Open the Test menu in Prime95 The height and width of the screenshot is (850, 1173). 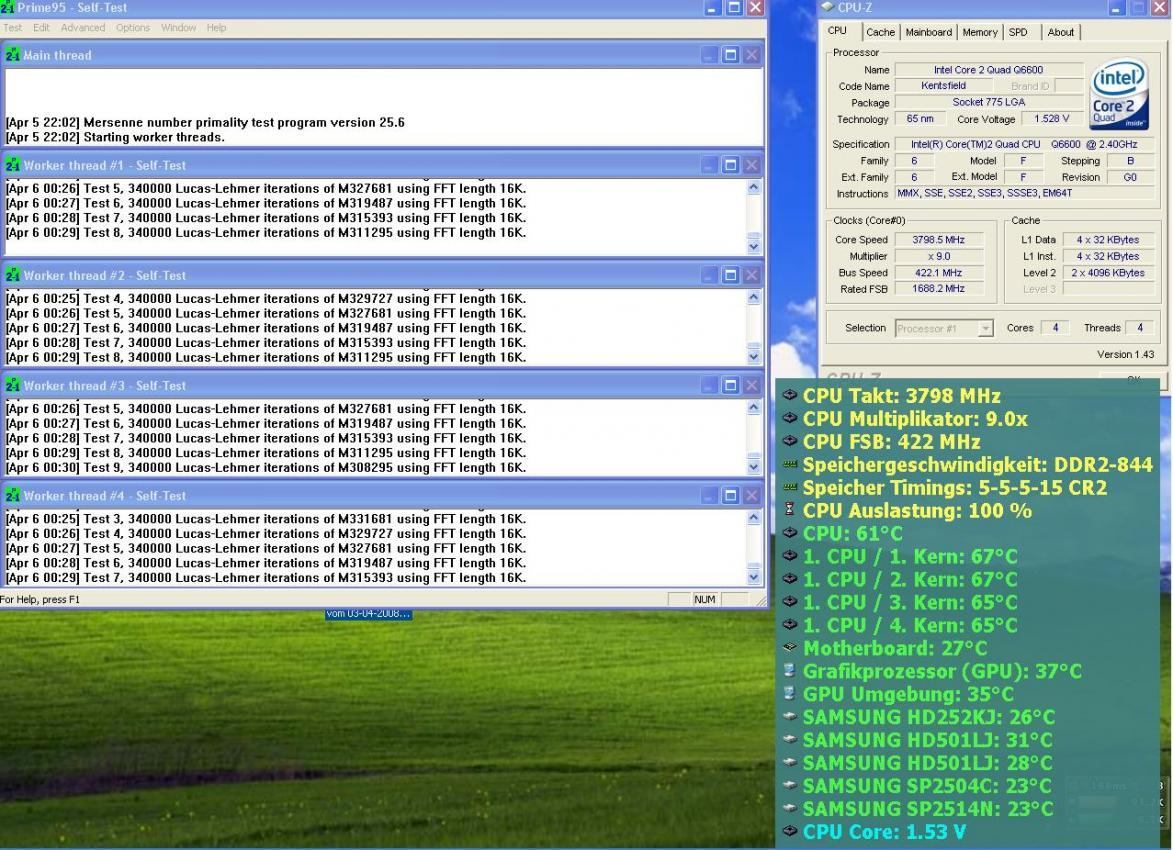(x=13, y=28)
